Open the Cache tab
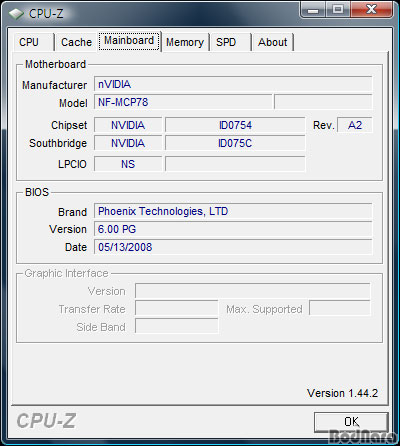The image size is (400, 446). [76, 42]
